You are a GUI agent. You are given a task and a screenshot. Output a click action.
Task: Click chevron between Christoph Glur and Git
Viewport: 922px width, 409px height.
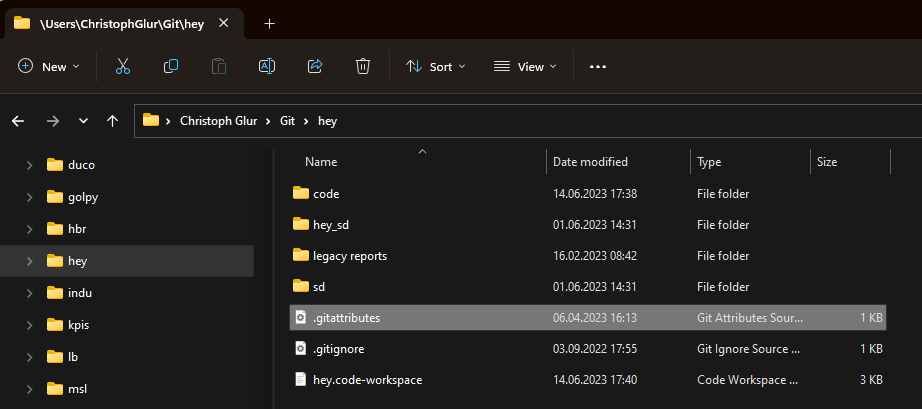click(268, 121)
